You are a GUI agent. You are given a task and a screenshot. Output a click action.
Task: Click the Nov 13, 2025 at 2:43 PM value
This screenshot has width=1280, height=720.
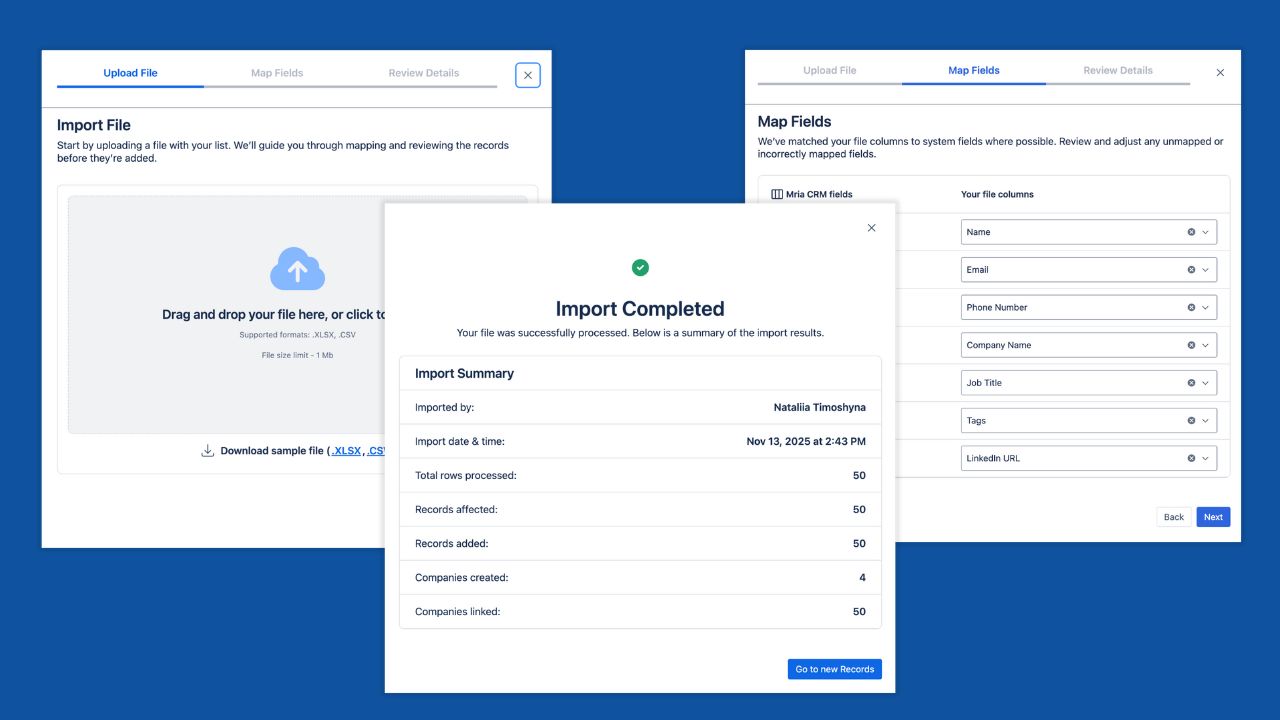pyautogui.click(x=806, y=441)
